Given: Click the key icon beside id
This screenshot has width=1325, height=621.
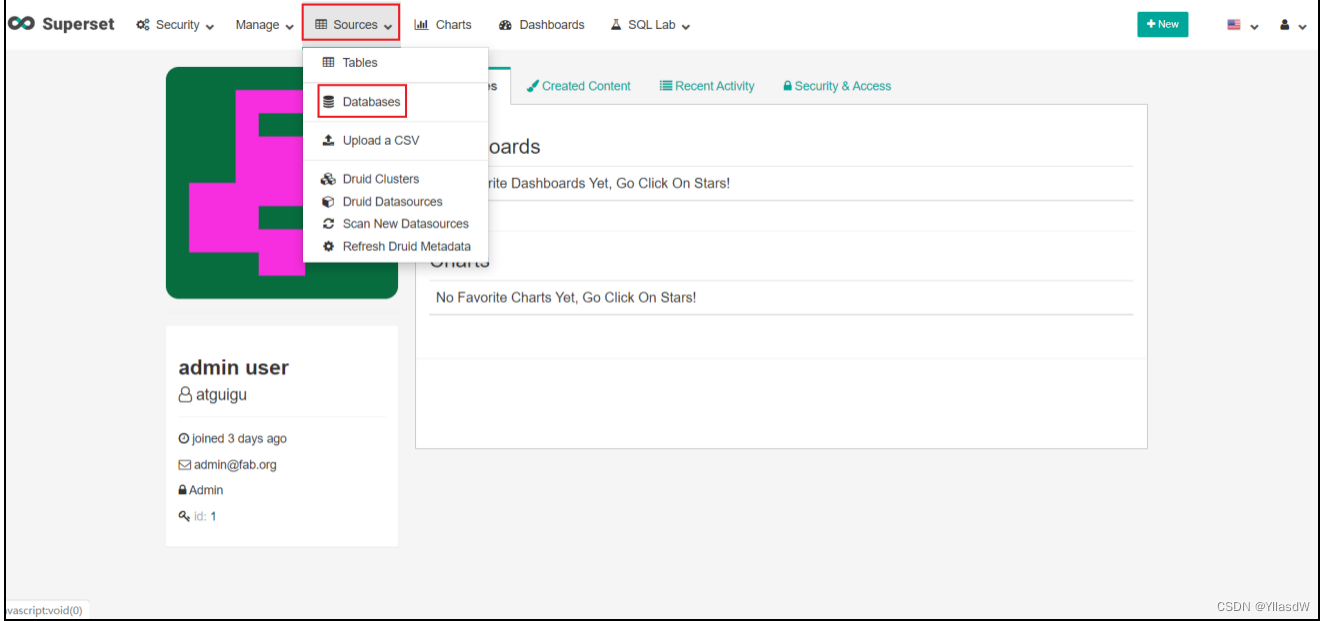Looking at the screenshot, I should click(184, 516).
